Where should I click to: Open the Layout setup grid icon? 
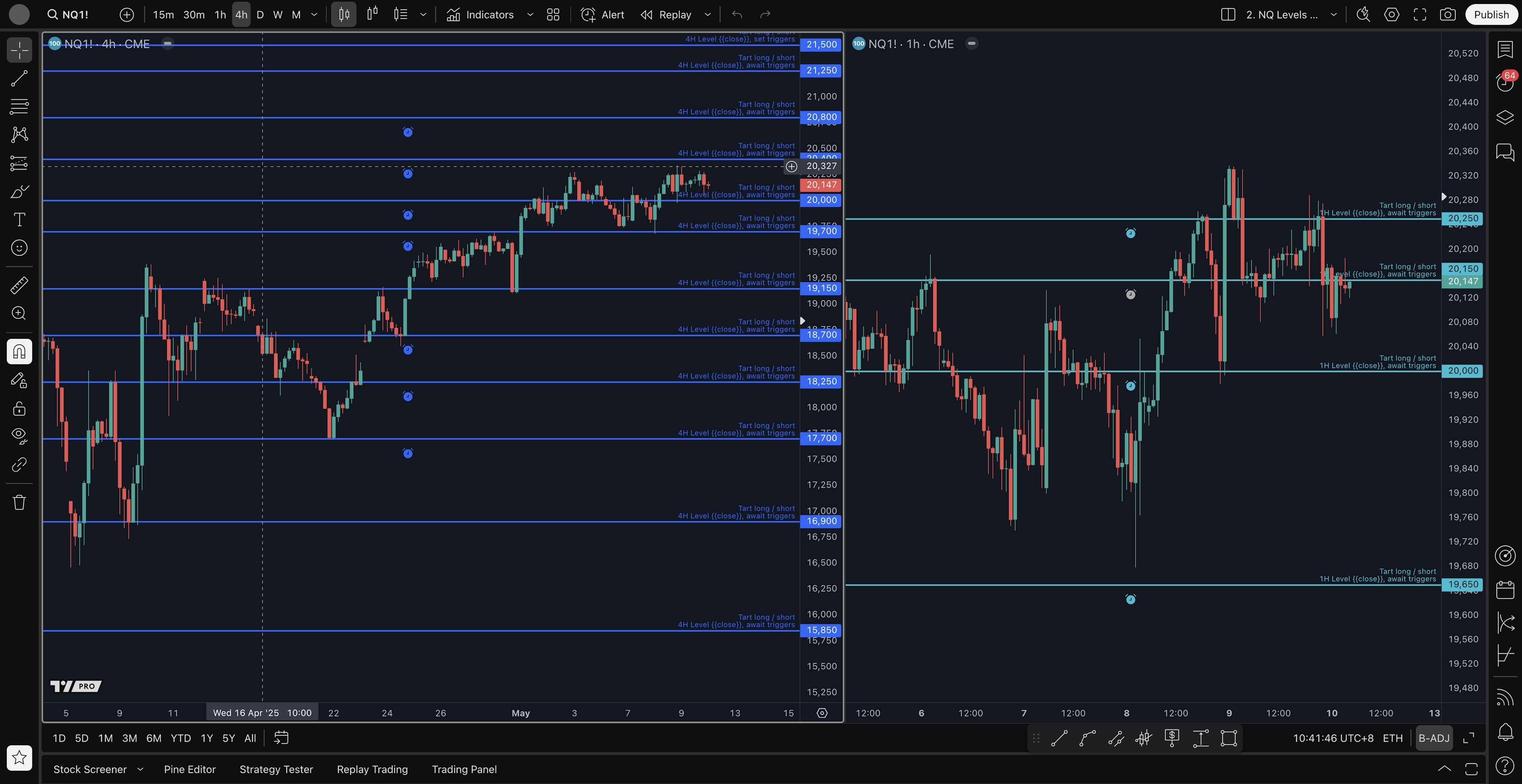point(553,15)
